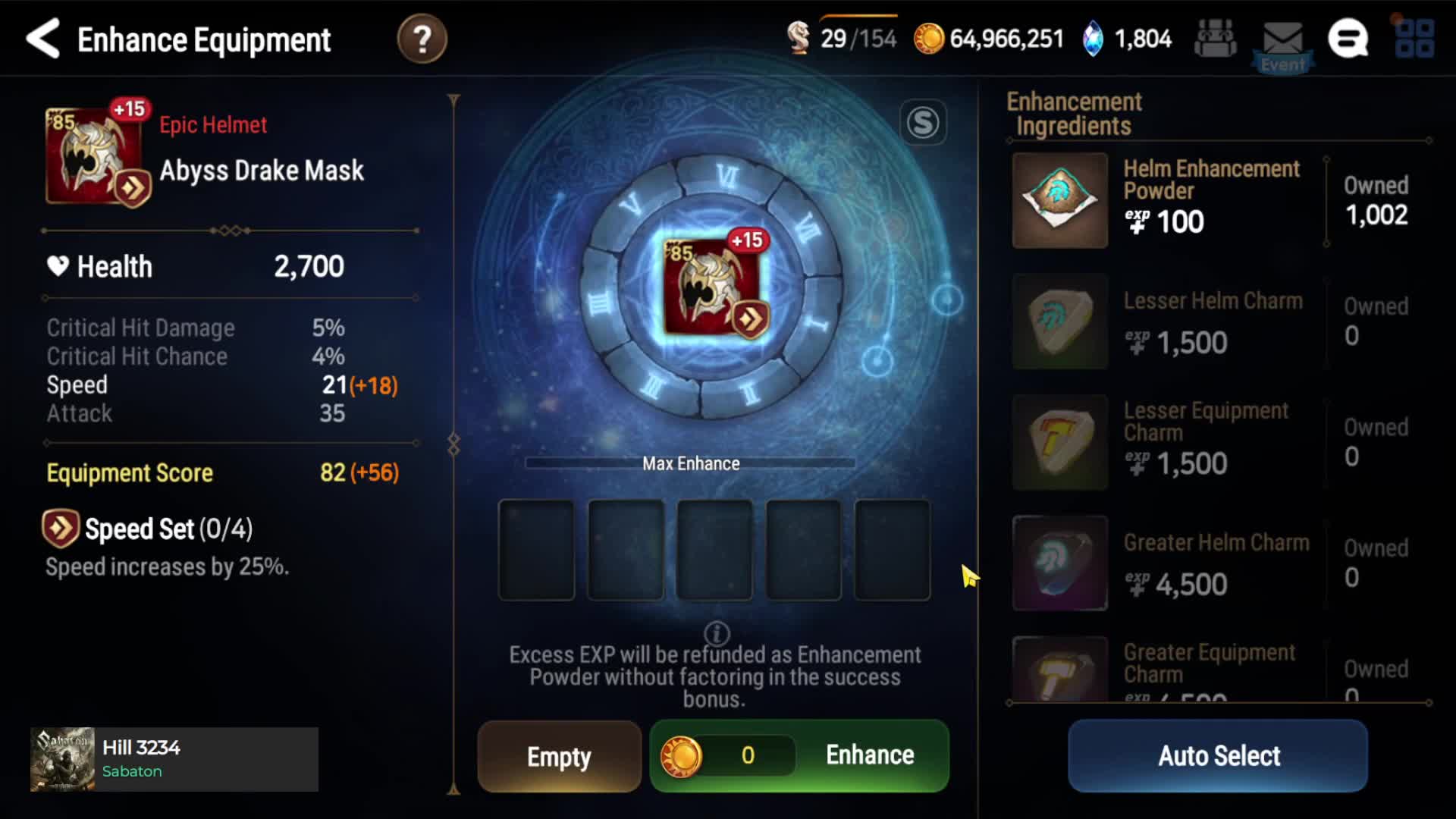The image size is (1456, 819).
Task: Click the Empty button
Action: [x=560, y=756]
